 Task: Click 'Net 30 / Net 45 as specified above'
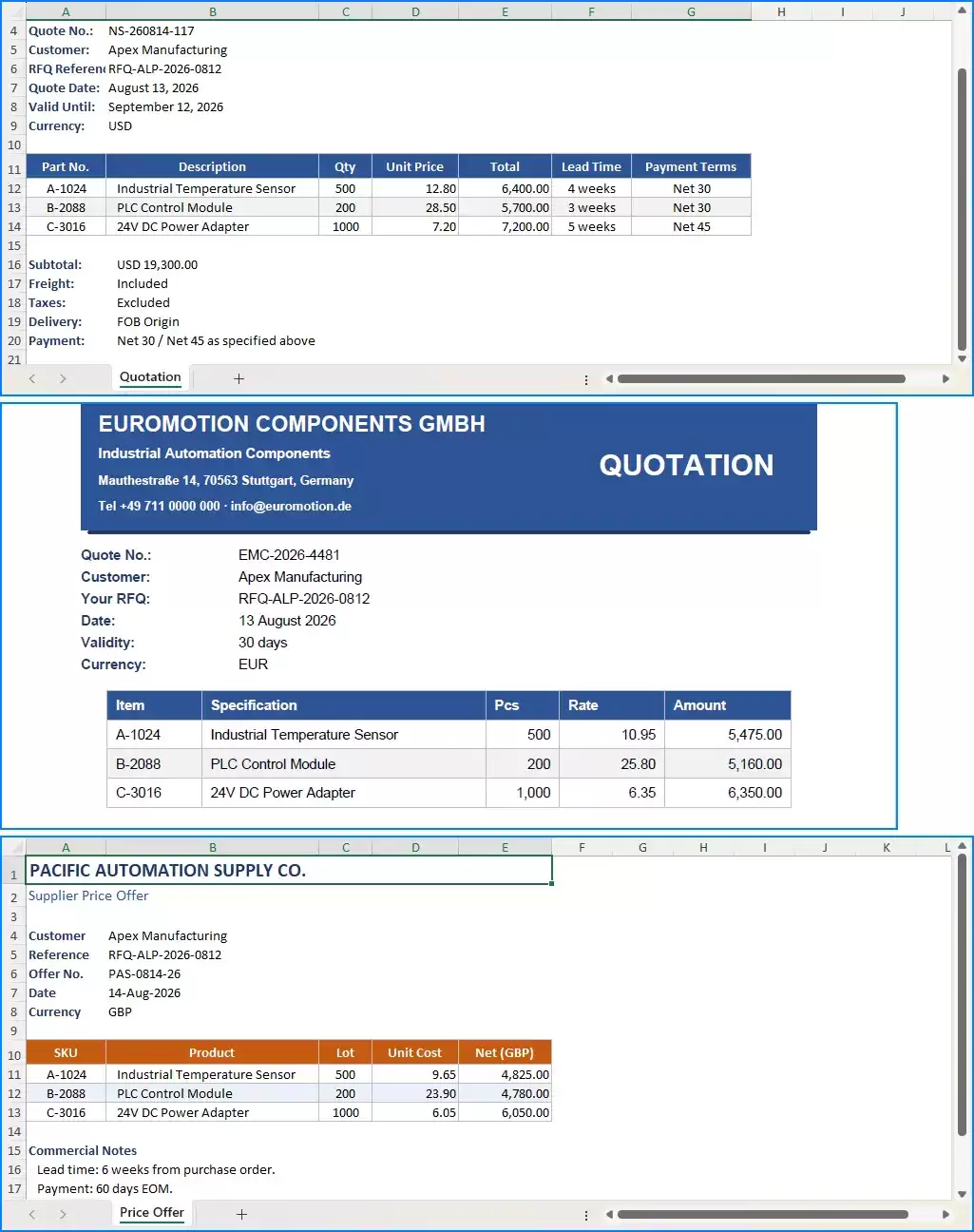216,341
